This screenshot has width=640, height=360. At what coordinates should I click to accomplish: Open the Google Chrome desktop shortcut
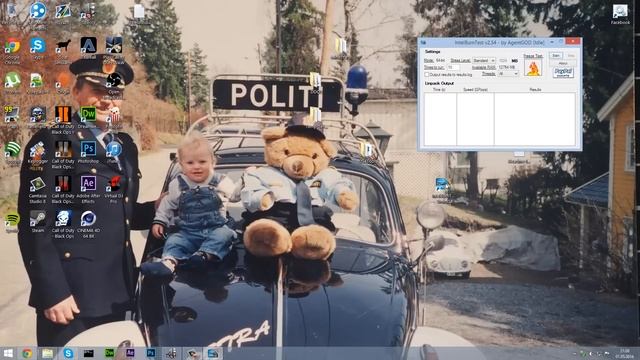pos(12,50)
